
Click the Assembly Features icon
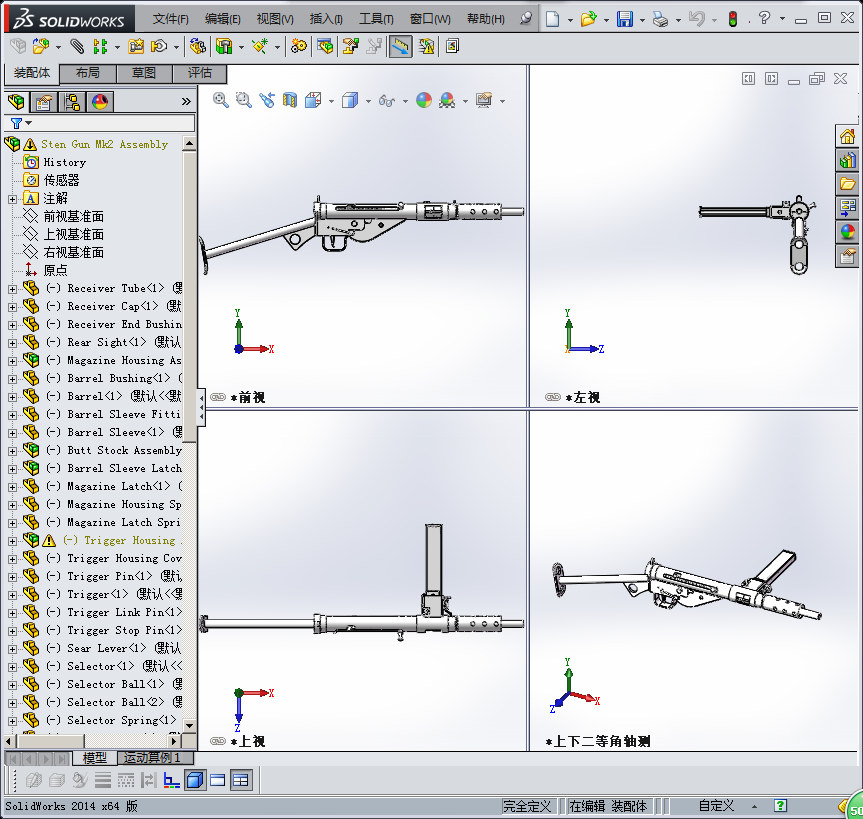pos(224,46)
